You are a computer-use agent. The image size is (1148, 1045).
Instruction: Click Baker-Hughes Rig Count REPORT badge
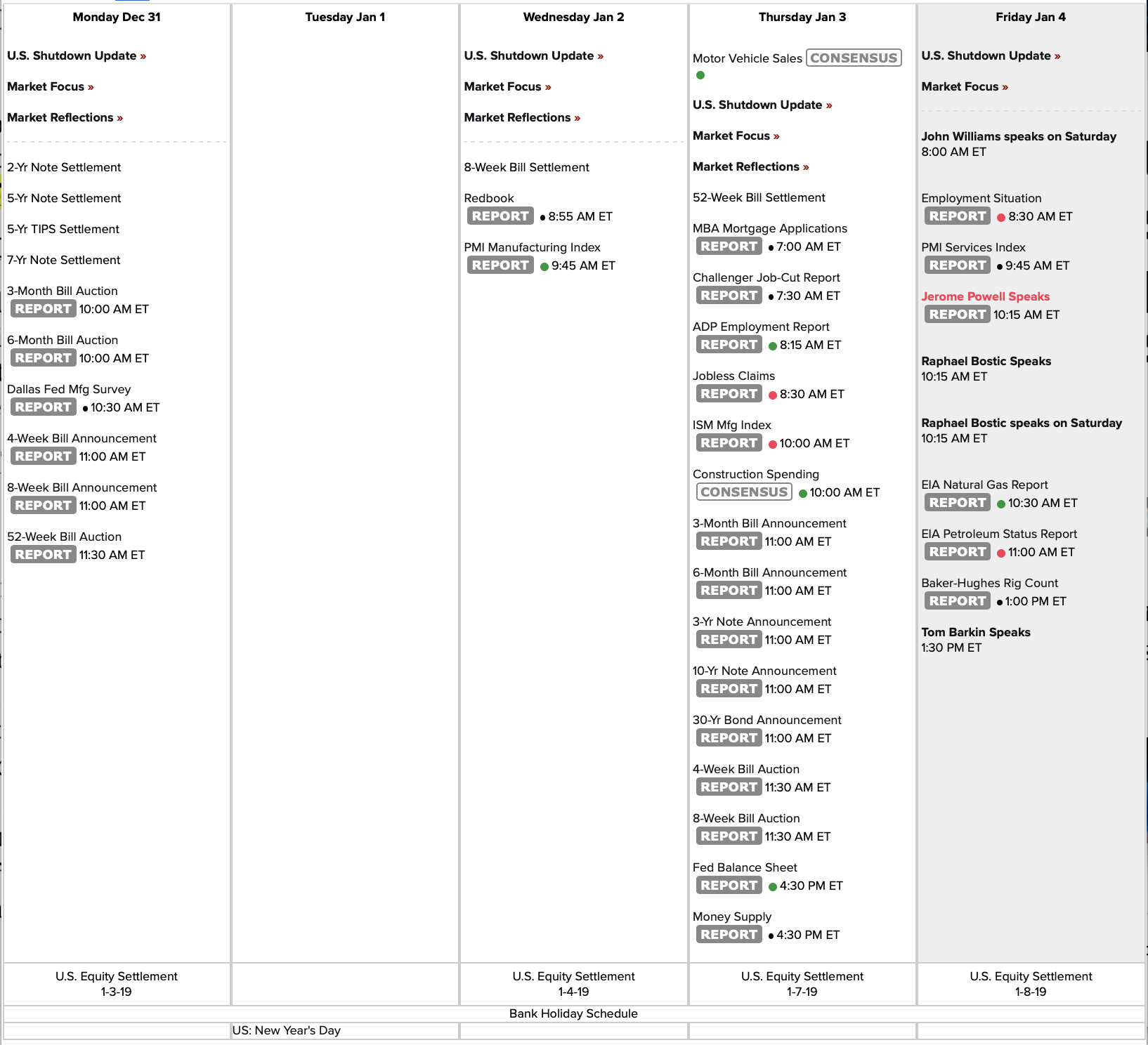coord(957,601)
